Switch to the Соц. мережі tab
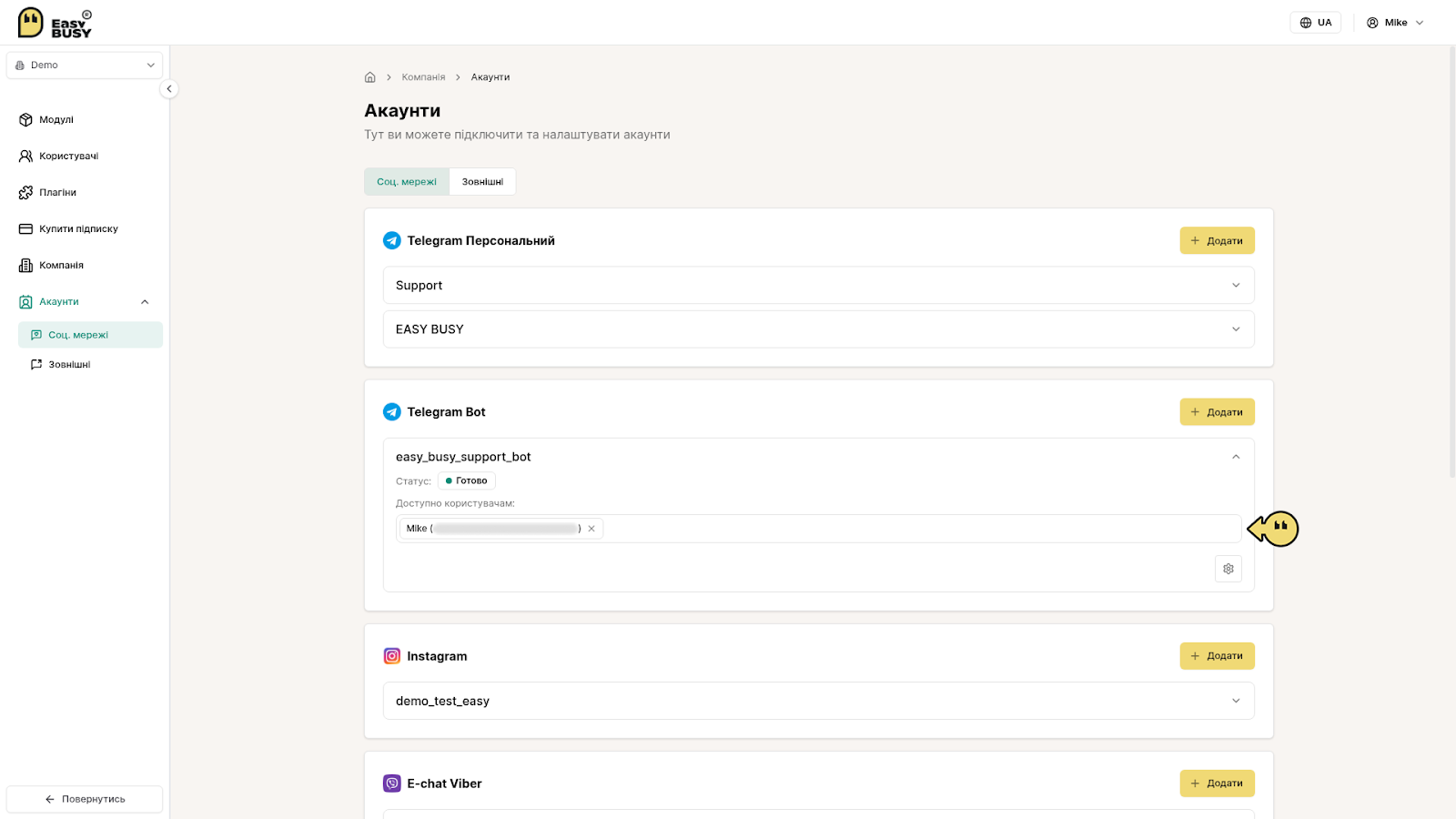Viewport: 1456px width, 819px height. coord(407,181)
